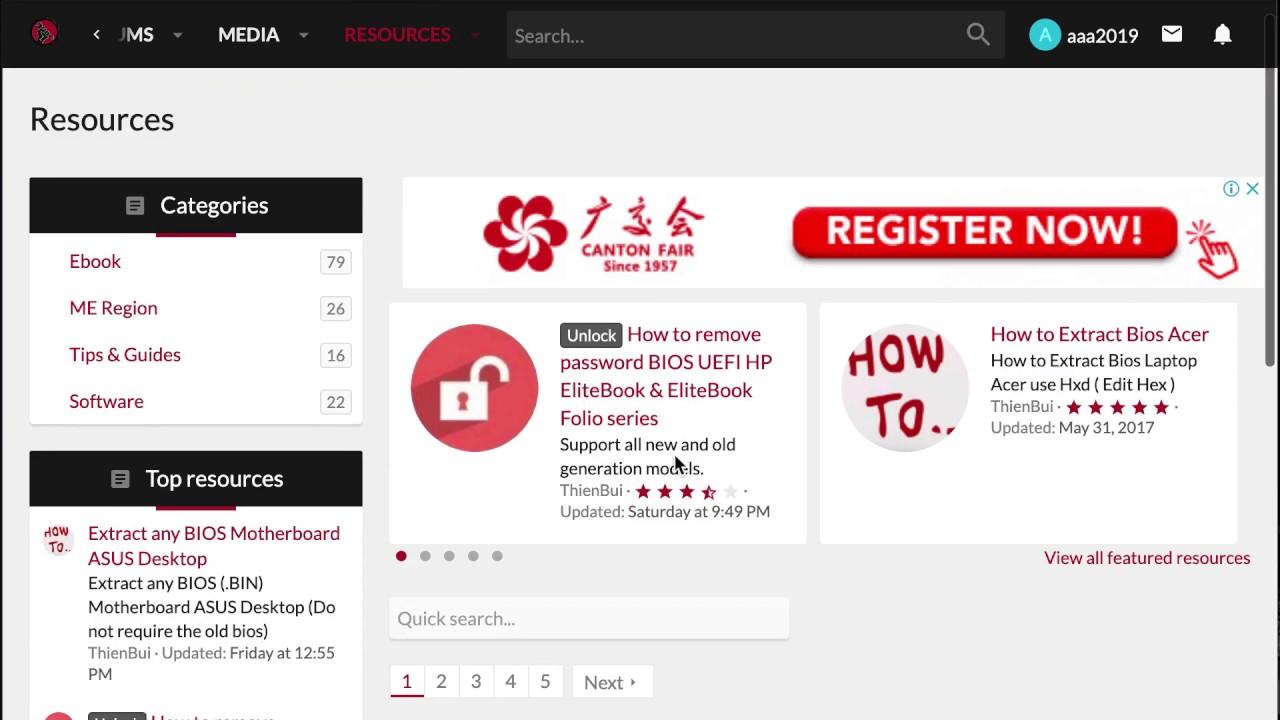Open the MEDIA menu
This screenshot has height=720, width=1280.
click(x=249, y=35)
